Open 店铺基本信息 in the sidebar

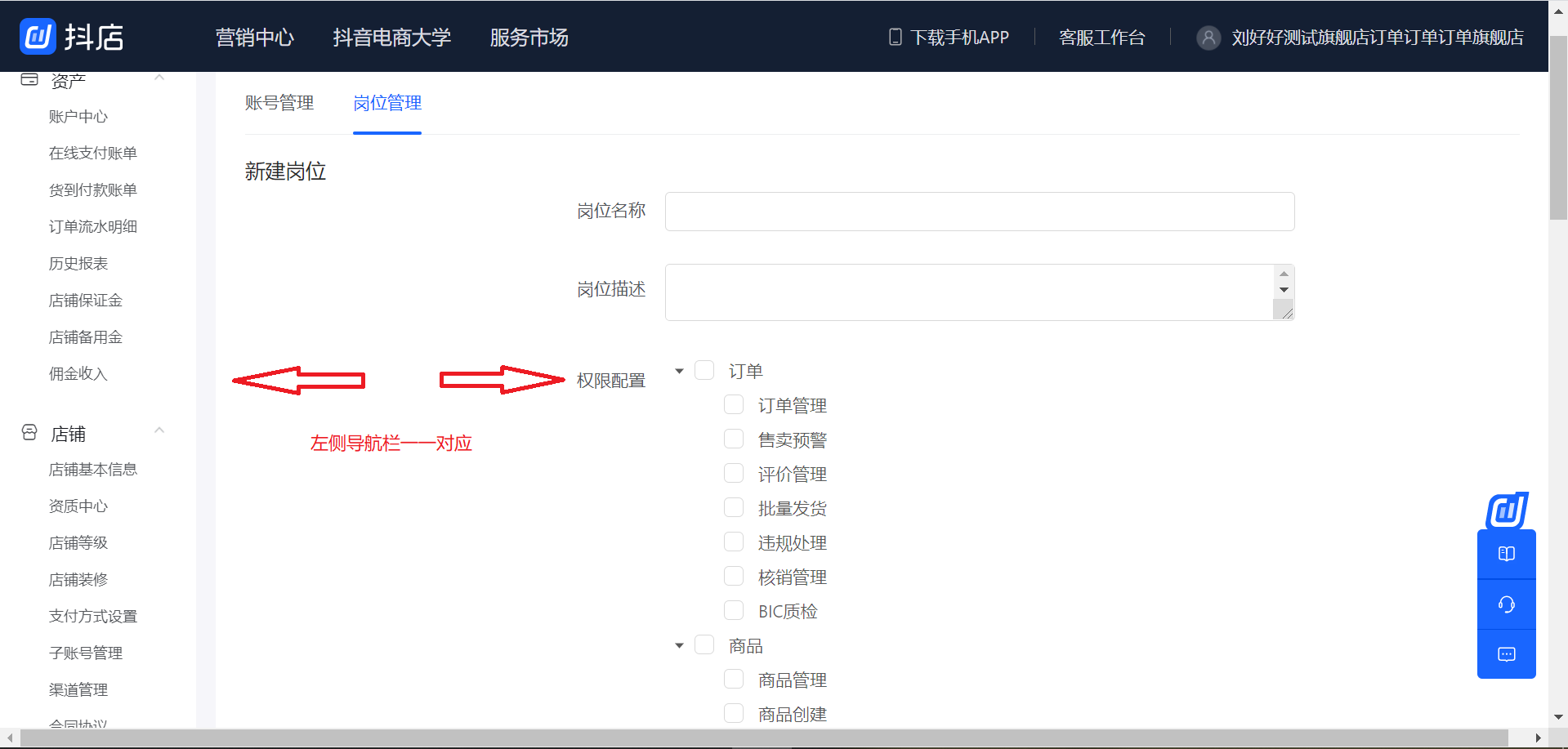[x=93, y=470]
